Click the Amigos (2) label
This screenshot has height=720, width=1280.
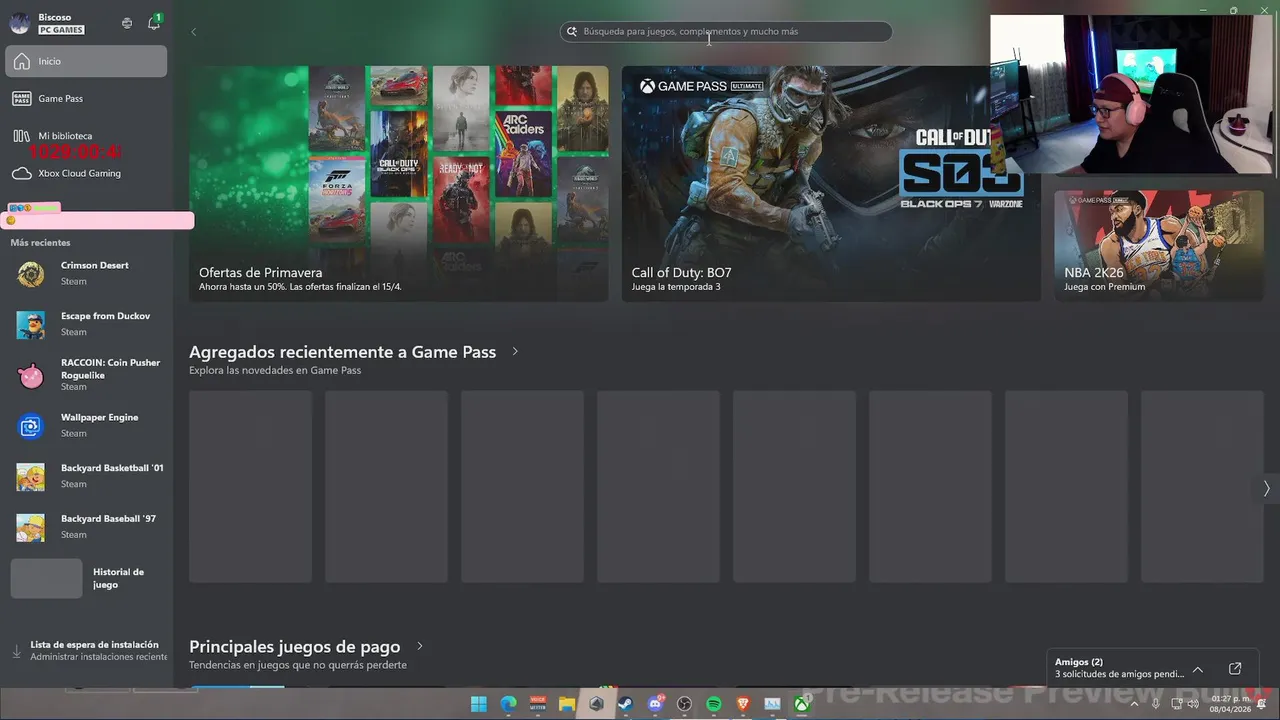click(1079, 662)
